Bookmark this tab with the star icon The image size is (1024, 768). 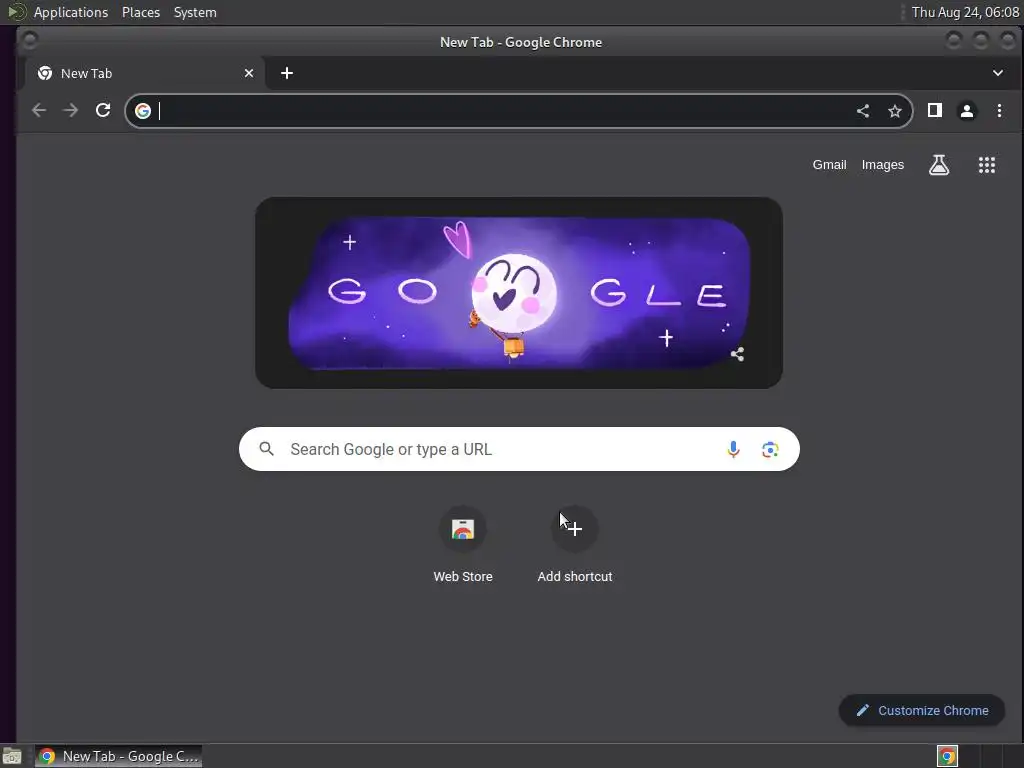(895, 111)
